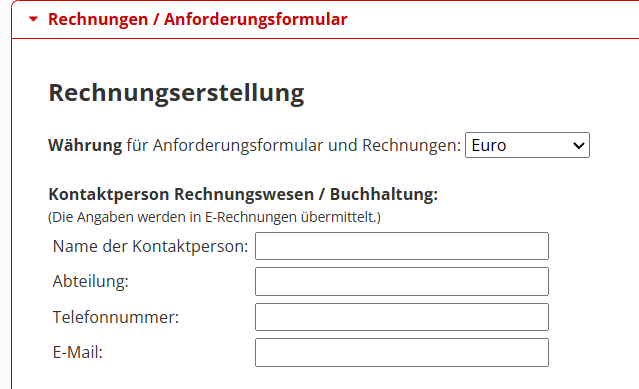Click Anforderungsformular in the red section header
This screenshot has height=389, width=639.
(256, 19)
